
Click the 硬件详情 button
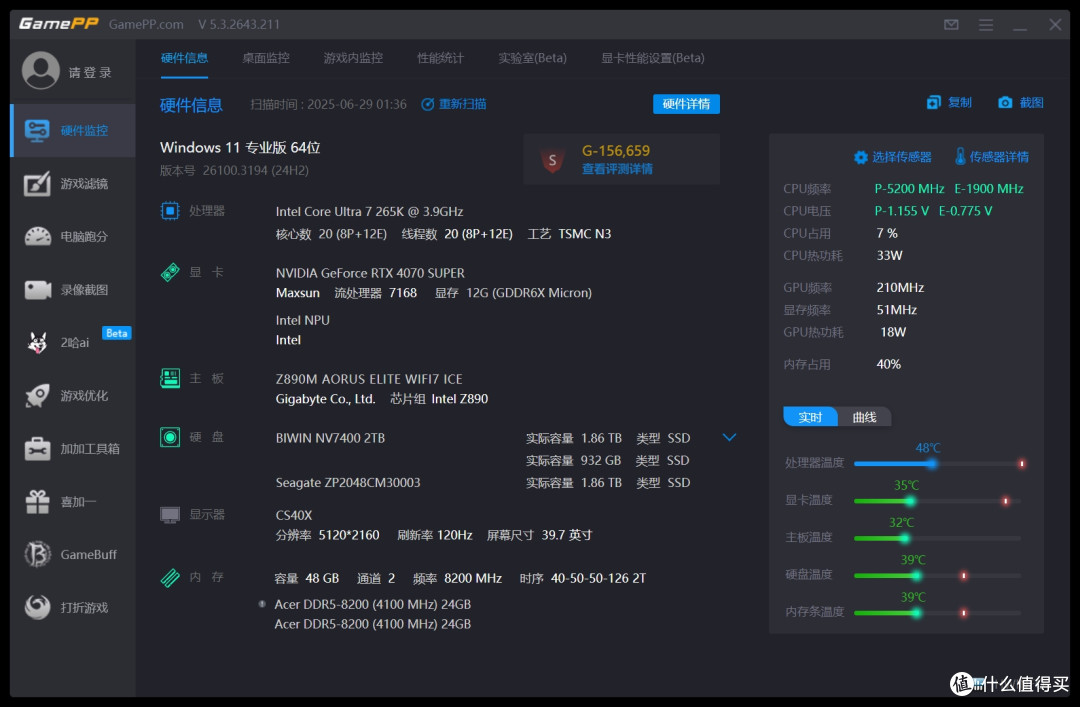pos(686,104)
